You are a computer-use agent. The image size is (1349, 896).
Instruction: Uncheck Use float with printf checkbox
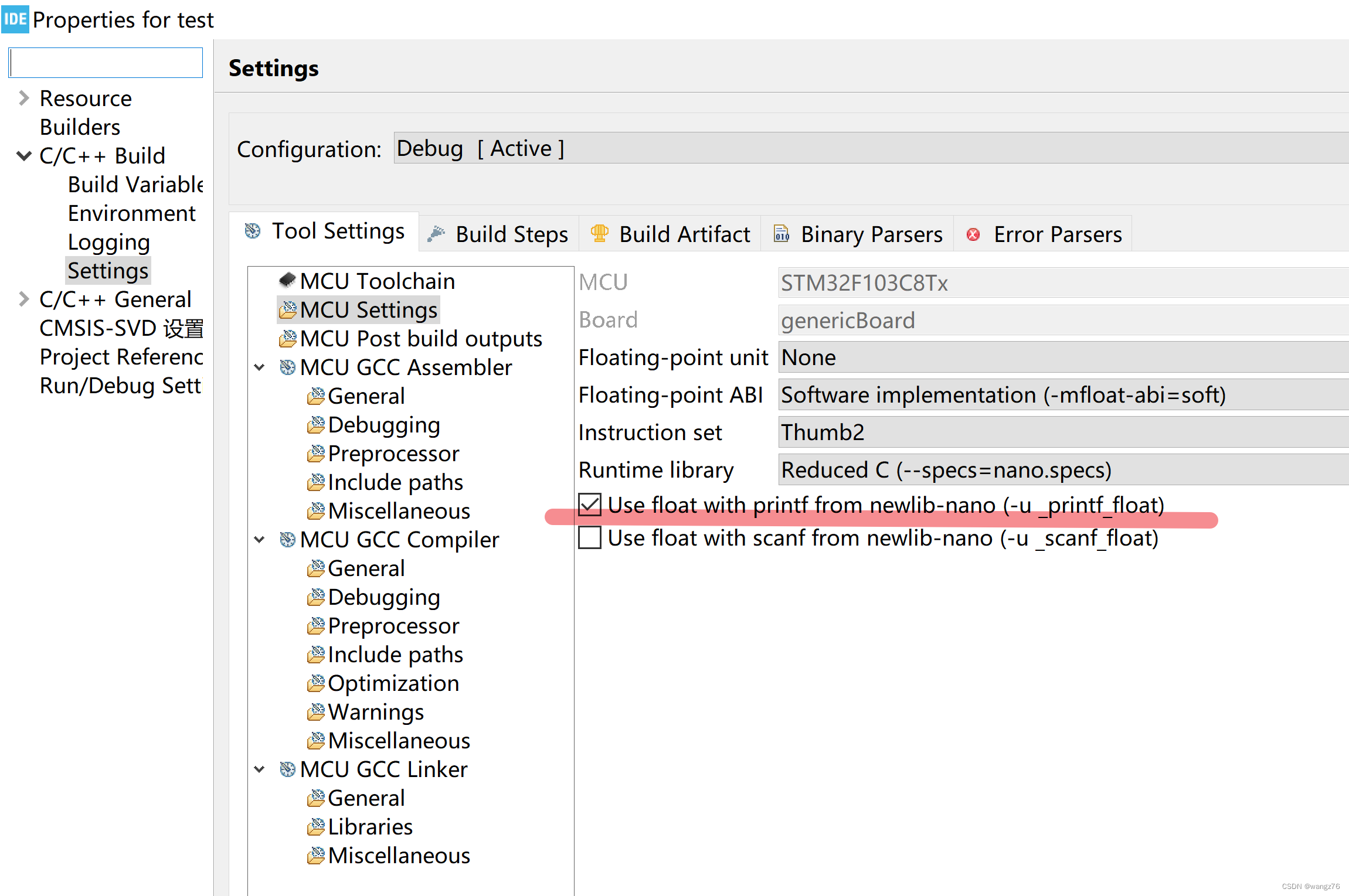click(x=590, y=505)
